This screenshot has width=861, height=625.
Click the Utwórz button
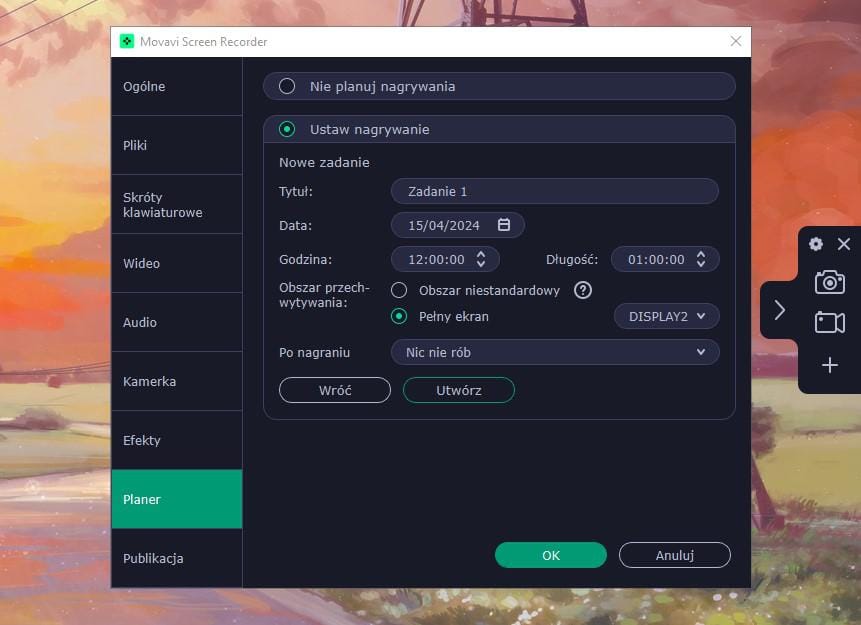pyautogui.click(x=458, y=390)
